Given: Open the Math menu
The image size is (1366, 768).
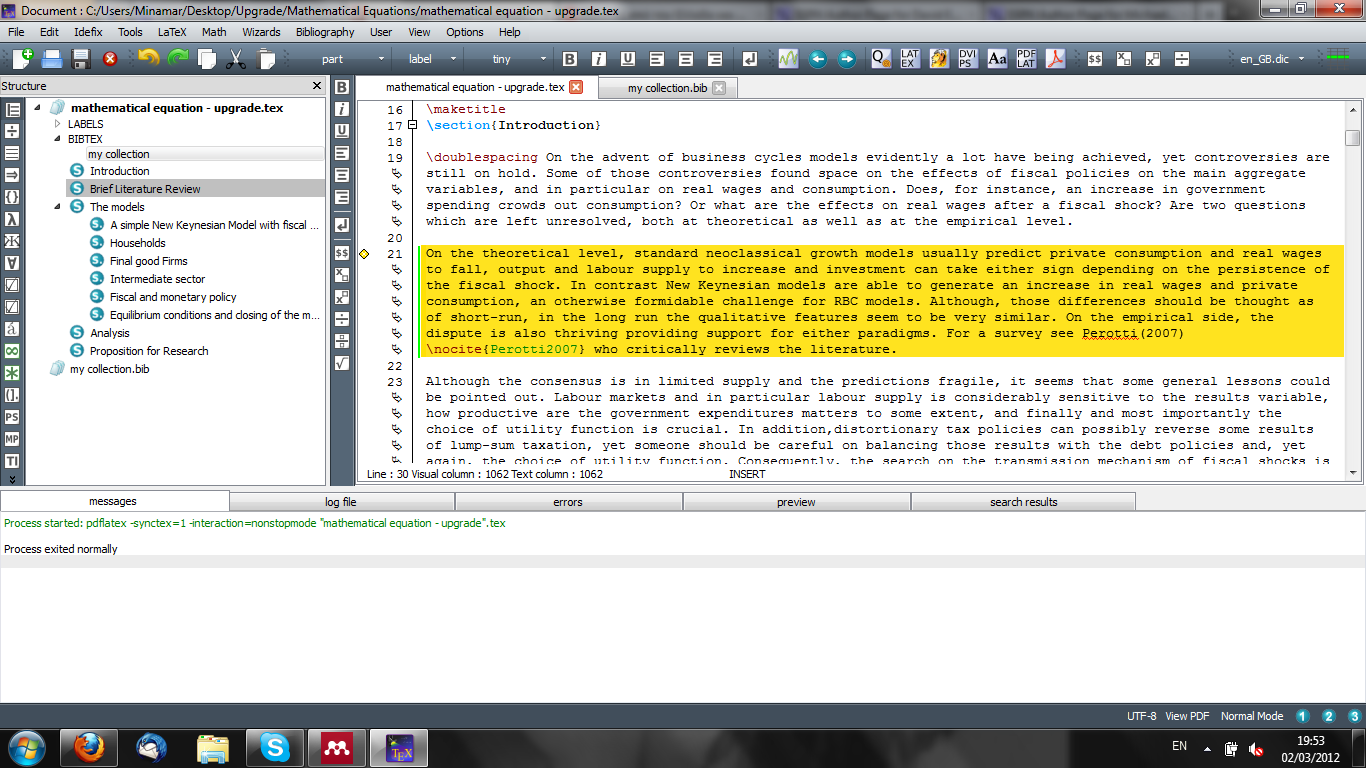Looking at the screenshot, I should pos(214,32).
